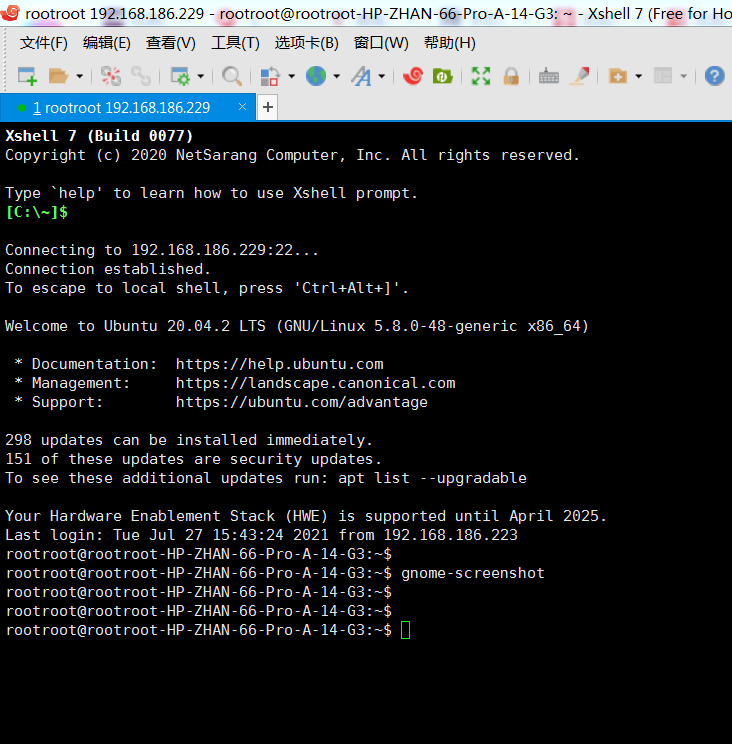The width and height of the screenshot is (732, 744).
Task: Expand the Open sessions dropdown arrow
Action: pyautogui.click(x=80, y=76)
